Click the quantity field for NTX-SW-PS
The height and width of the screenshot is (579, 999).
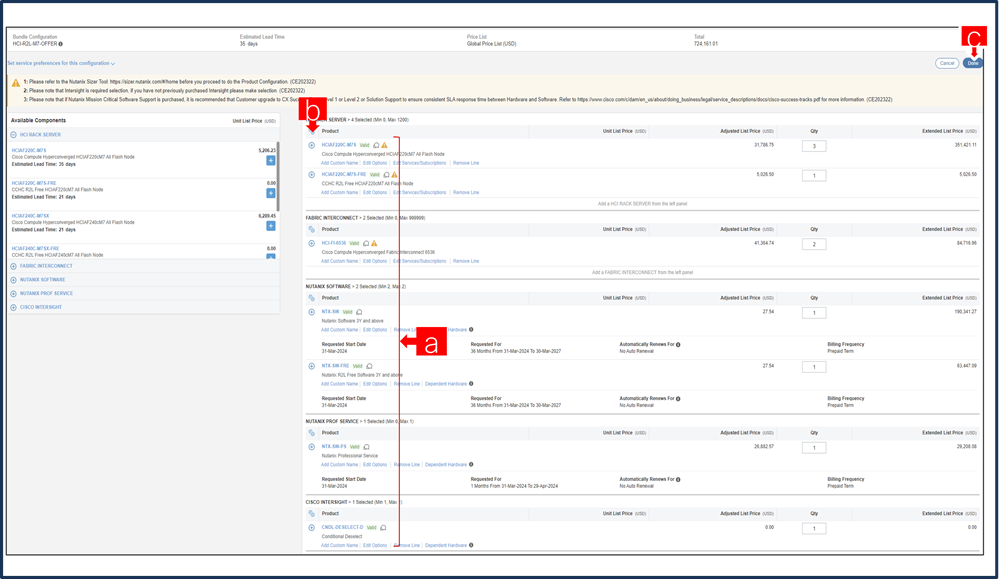tap(814, 448)
